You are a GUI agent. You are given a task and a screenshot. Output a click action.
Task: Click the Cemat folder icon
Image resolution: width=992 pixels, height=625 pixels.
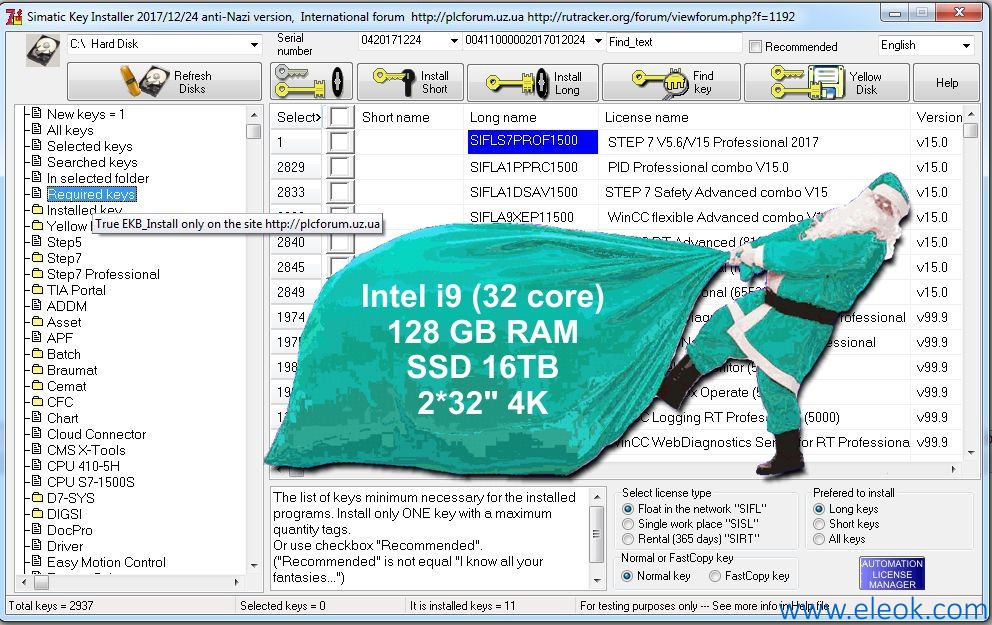[x=37, y=385]
